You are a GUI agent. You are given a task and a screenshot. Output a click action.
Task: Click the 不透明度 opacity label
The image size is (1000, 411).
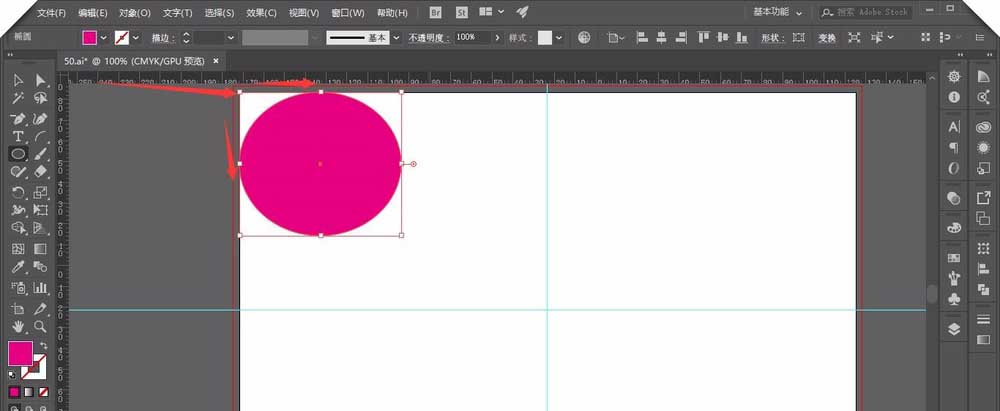coord(429,38)
